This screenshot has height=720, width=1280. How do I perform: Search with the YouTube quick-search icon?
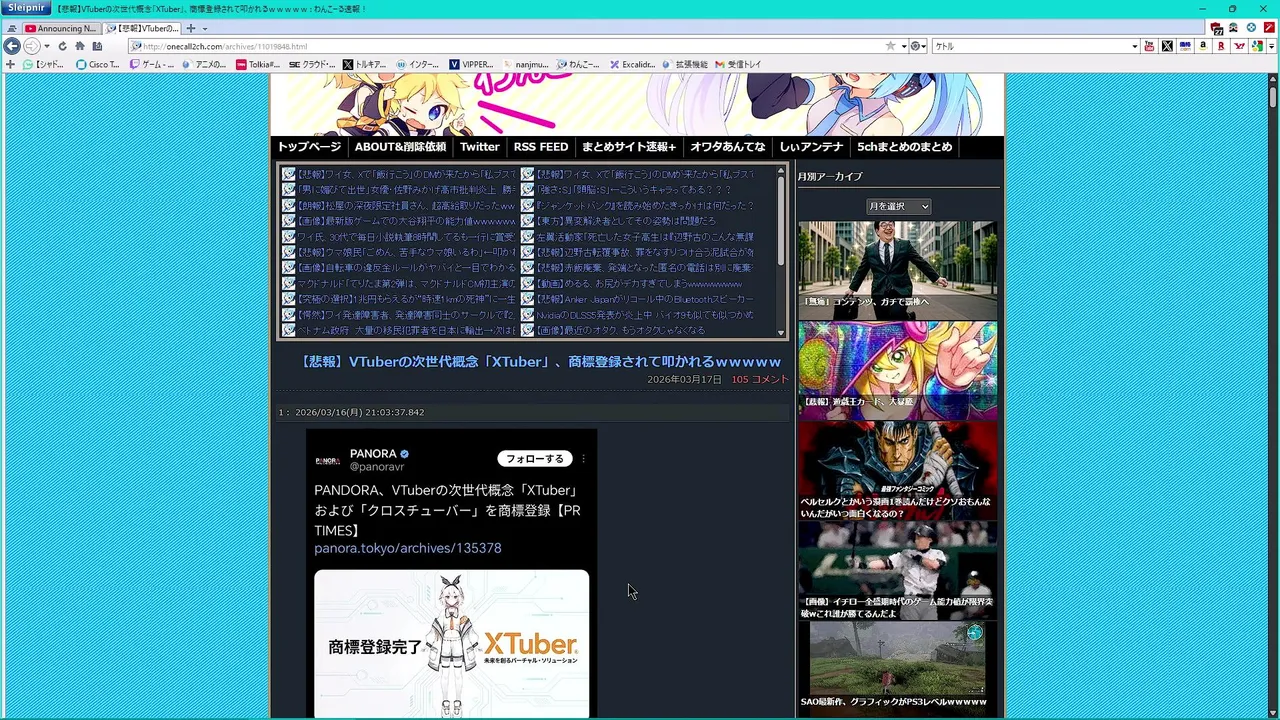[1149, 46]
